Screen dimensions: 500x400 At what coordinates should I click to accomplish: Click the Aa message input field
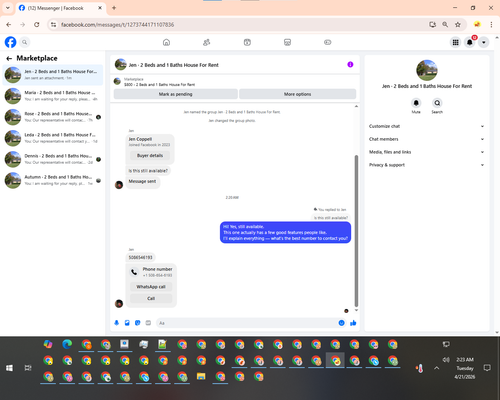248,323
